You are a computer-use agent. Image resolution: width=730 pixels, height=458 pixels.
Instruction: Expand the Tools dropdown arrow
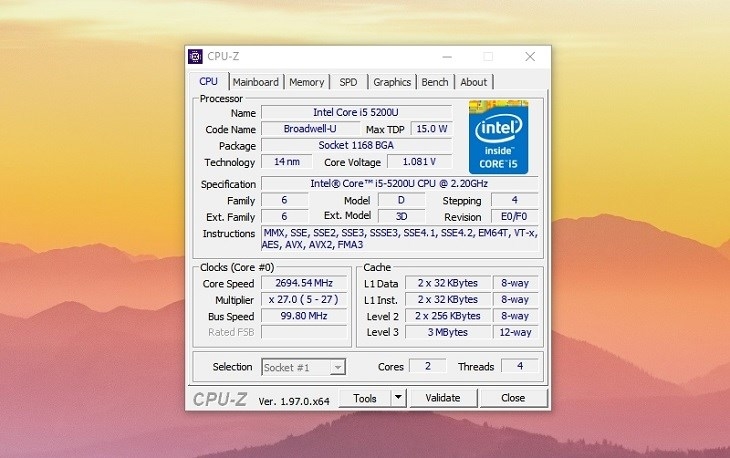click(398, 398)
